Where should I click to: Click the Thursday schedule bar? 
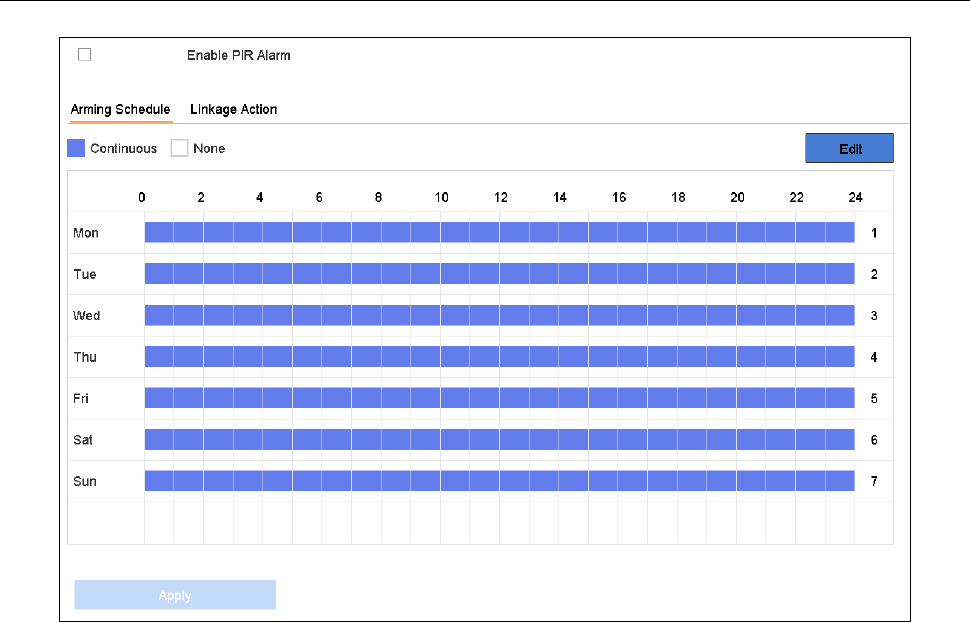point(499,357)
